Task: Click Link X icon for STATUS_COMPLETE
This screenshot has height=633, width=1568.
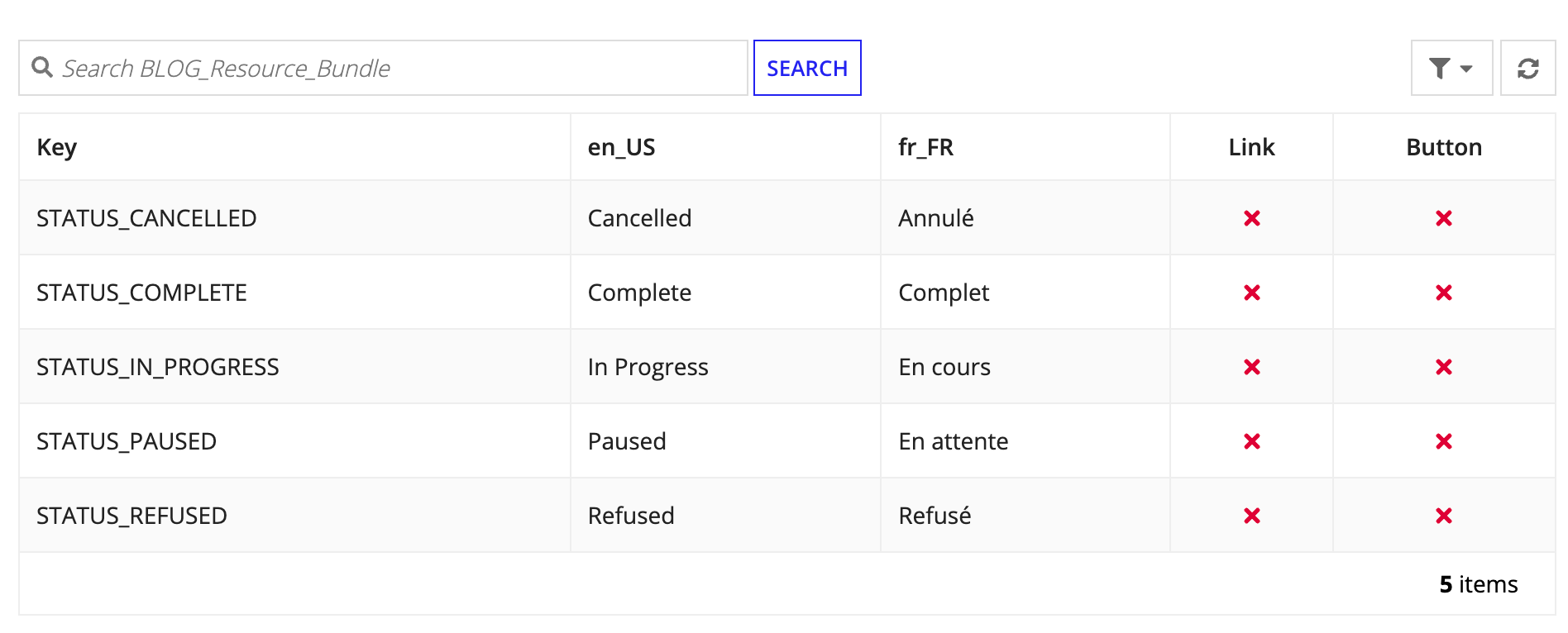Action: pos(1251,293)
